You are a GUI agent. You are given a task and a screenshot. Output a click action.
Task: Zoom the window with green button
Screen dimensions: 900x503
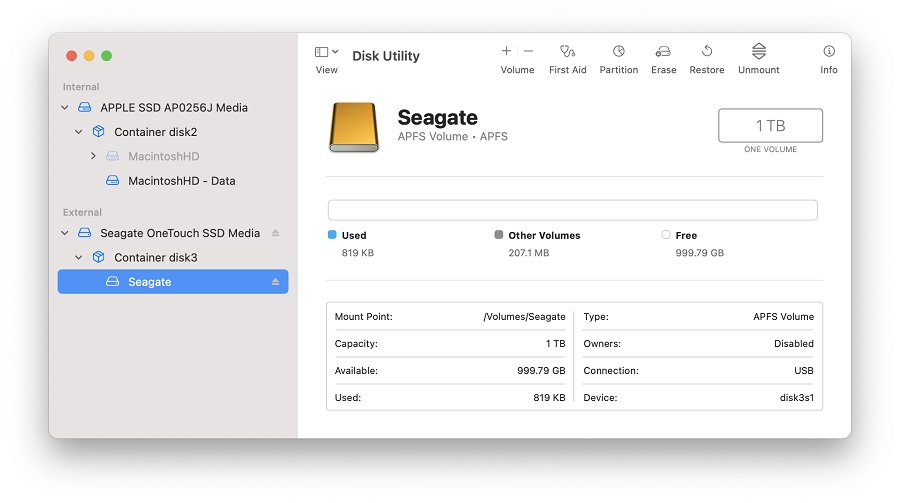pyautogui.click(x=106, y=56)
